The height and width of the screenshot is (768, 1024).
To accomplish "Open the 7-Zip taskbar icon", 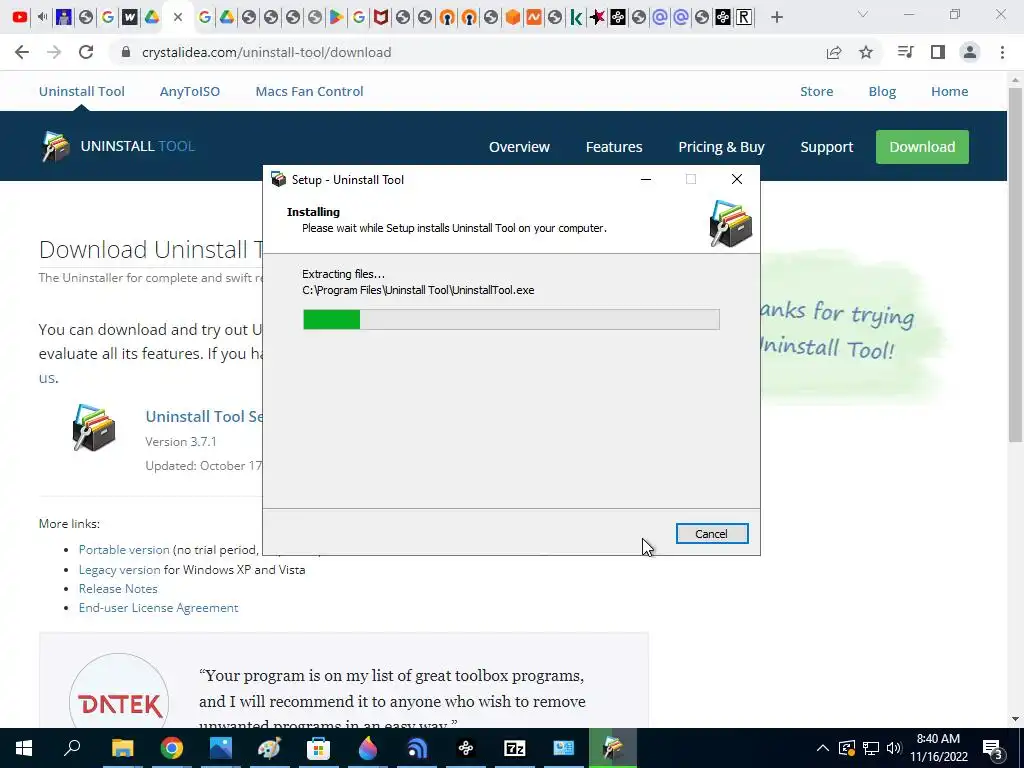I will pos(515,748).
